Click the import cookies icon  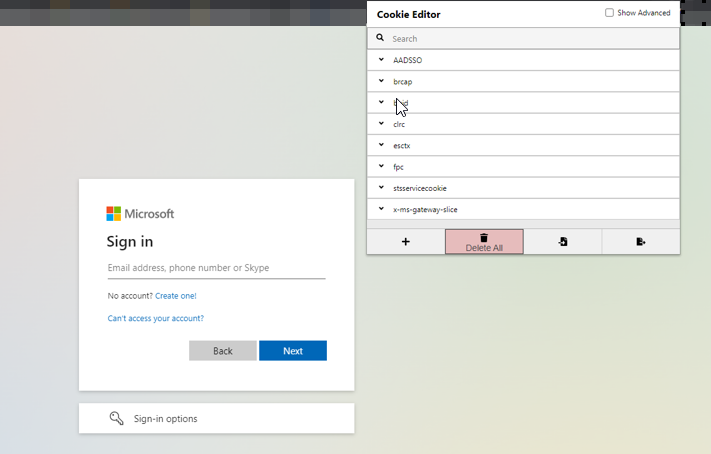pos(563,242)
